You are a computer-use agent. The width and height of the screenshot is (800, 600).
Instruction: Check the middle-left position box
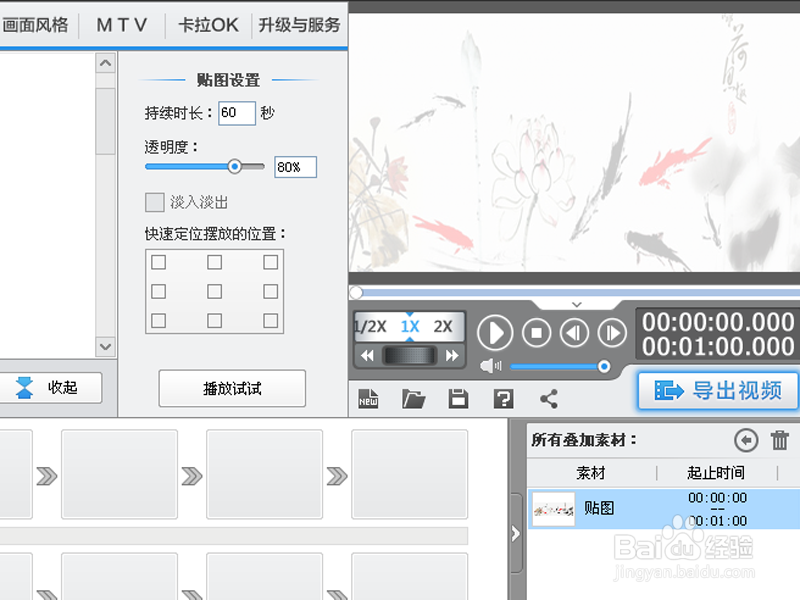pos(159,291)
